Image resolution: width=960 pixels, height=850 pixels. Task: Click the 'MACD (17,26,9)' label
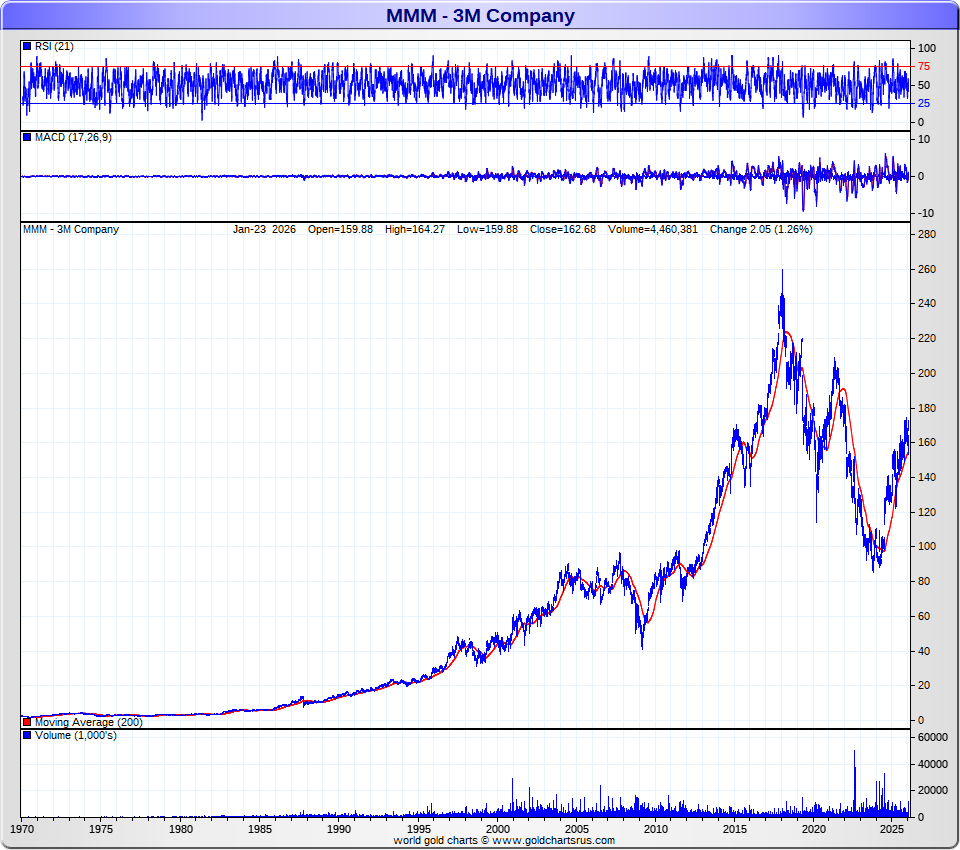point(73,137)
